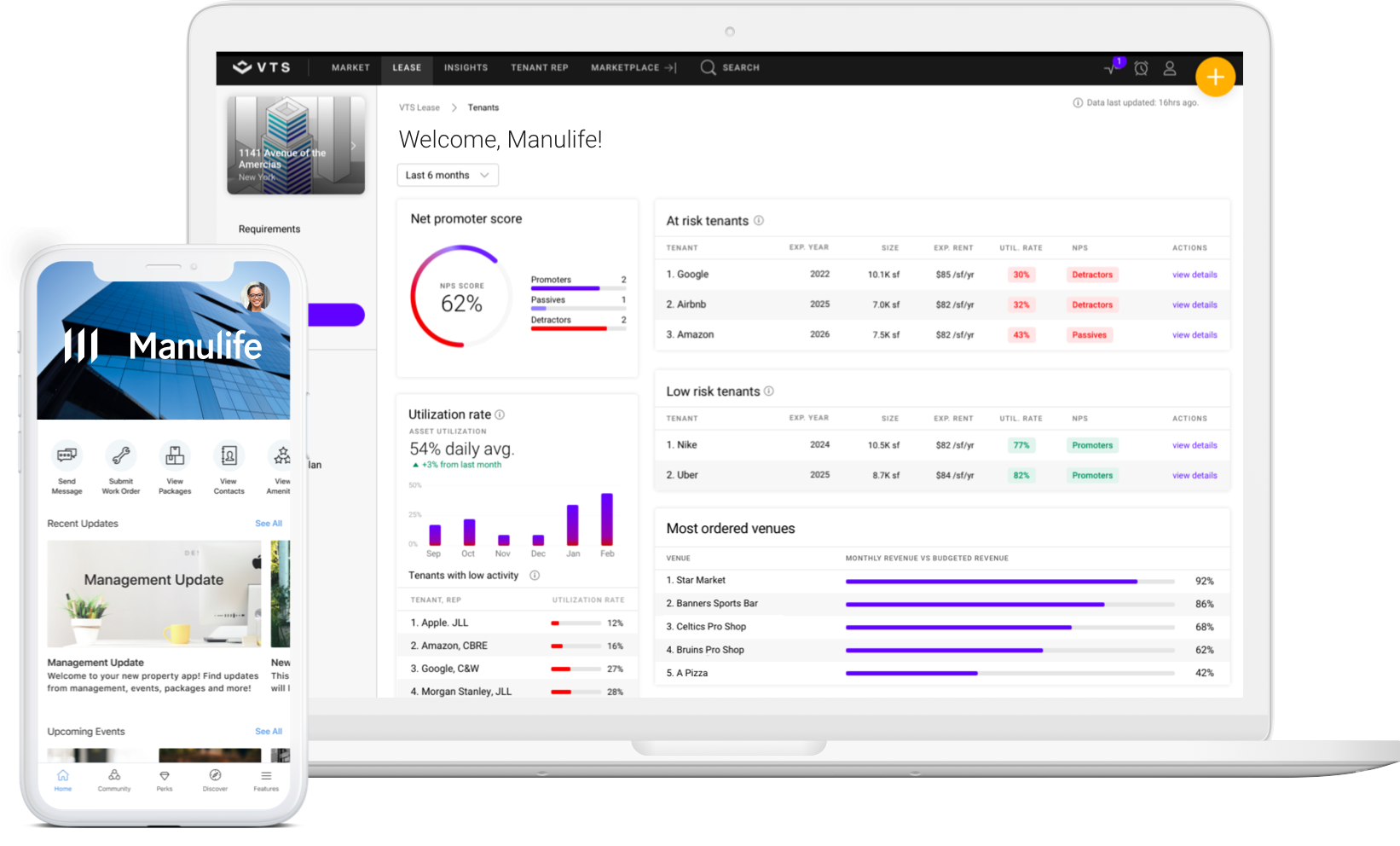The image size is (1400, 846).
Task: Click the Bruins Pro Shop venue name
Action: 710,650
